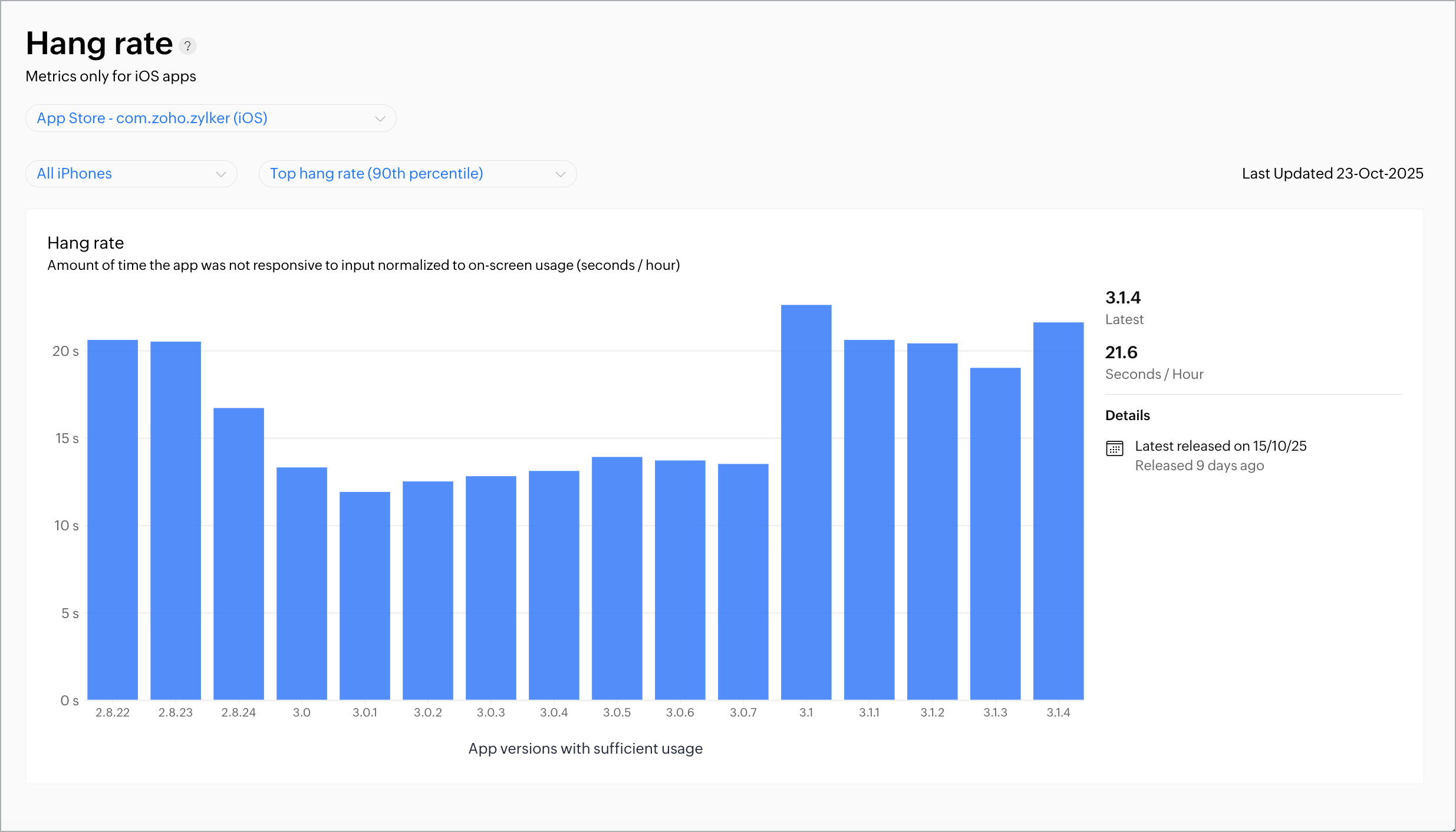Viewport: 1456px width, 832px height.
Task: Click the 3.0.5 version bar
Action: 617,578
